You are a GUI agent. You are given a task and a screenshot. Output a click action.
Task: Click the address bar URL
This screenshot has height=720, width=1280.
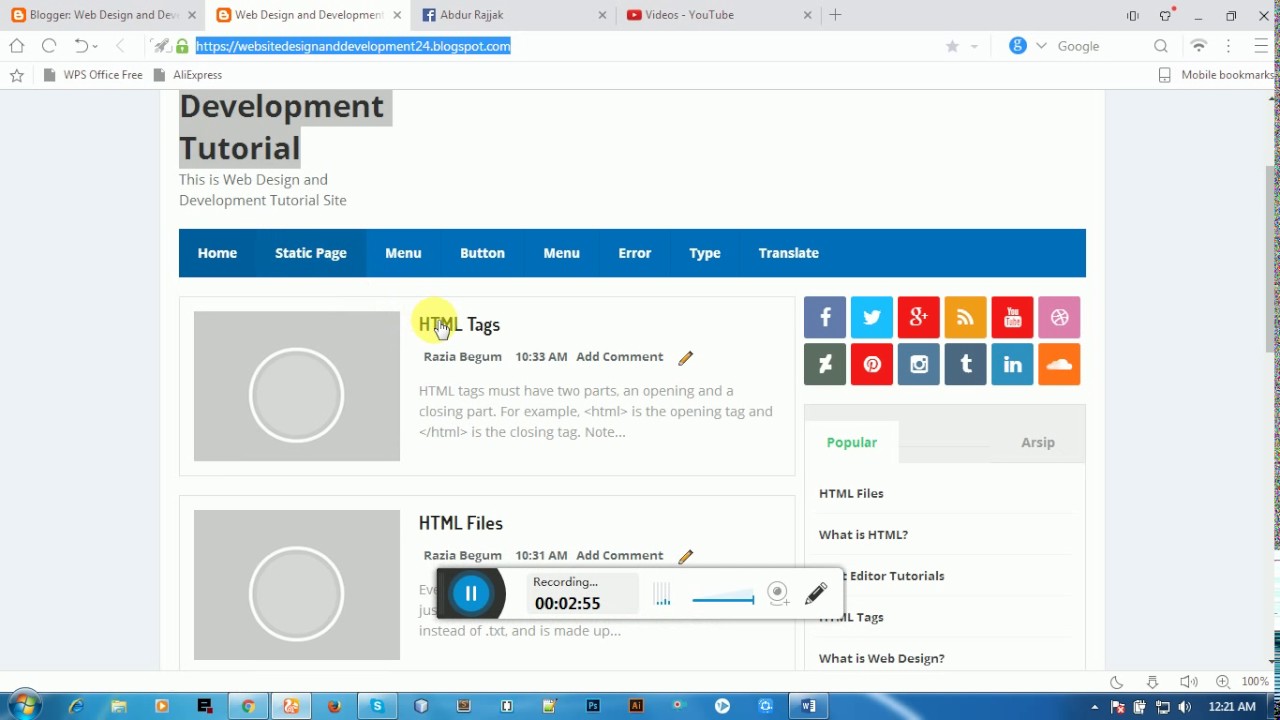(x=353, y=46)
